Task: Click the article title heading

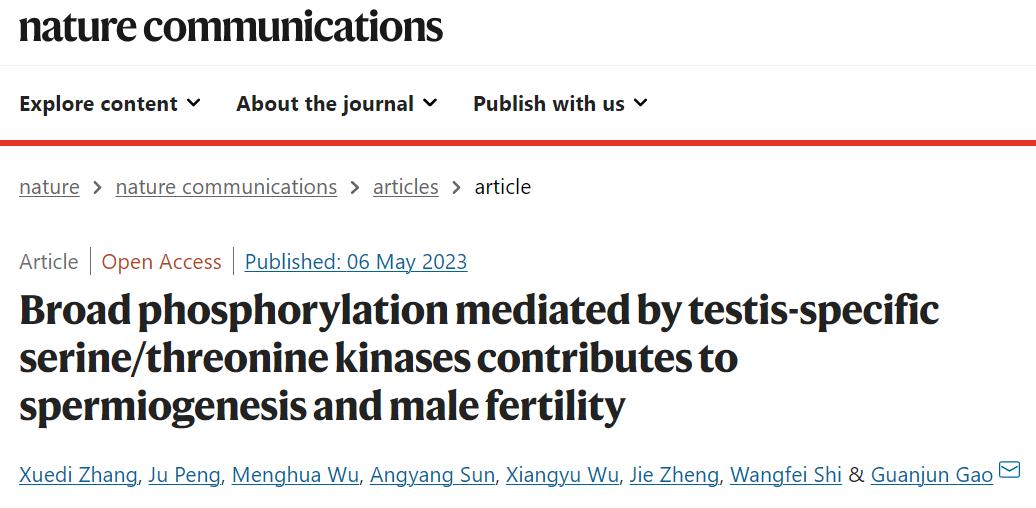Action: [479, 359]
